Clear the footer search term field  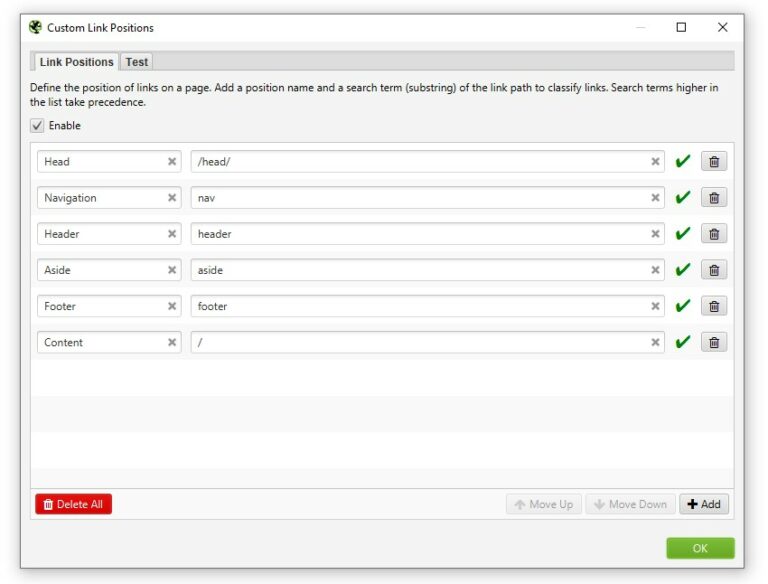coord(656,306)
